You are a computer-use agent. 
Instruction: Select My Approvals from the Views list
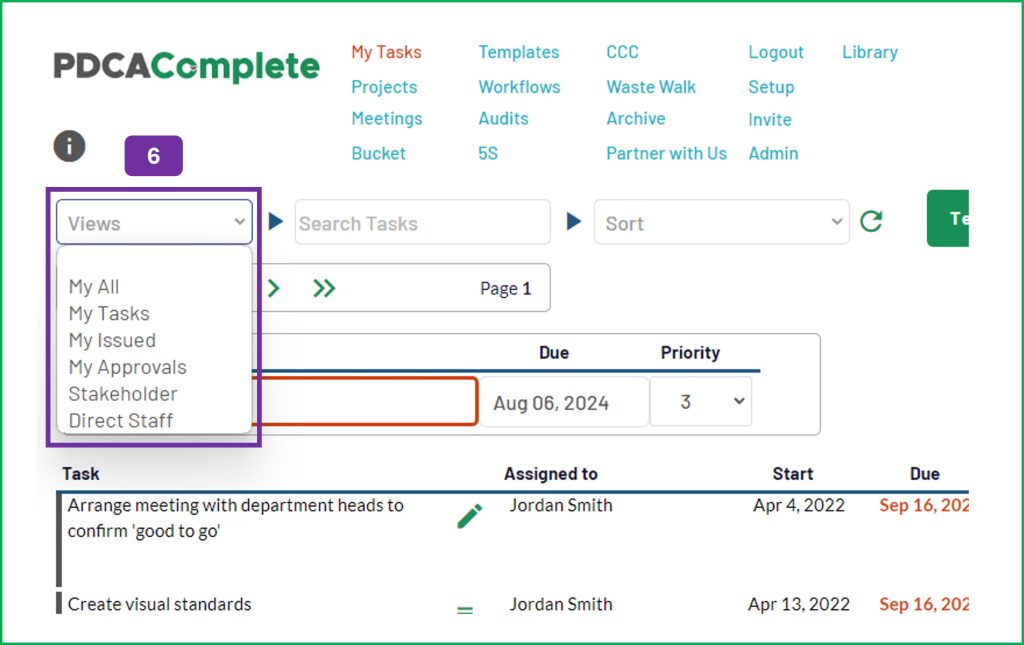(x=127, y=368)
